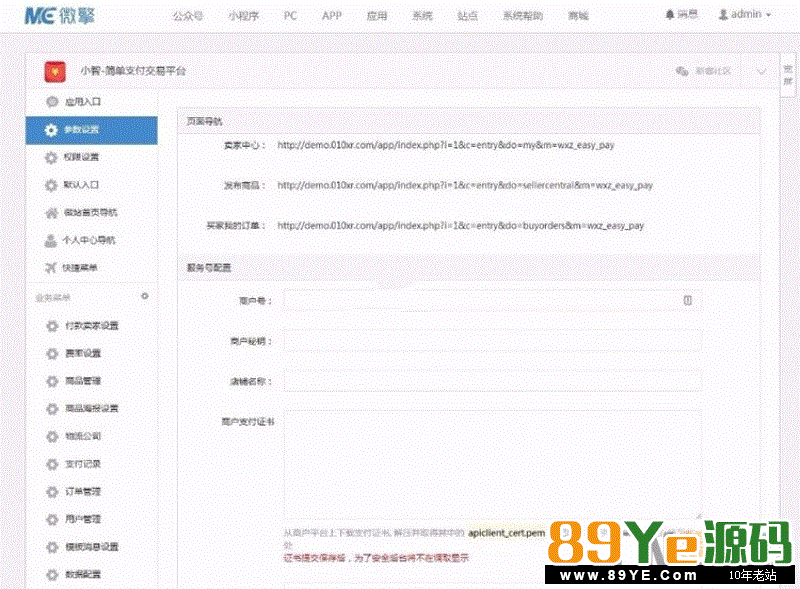Click the icon inside 商户号 field

[688, 300]
